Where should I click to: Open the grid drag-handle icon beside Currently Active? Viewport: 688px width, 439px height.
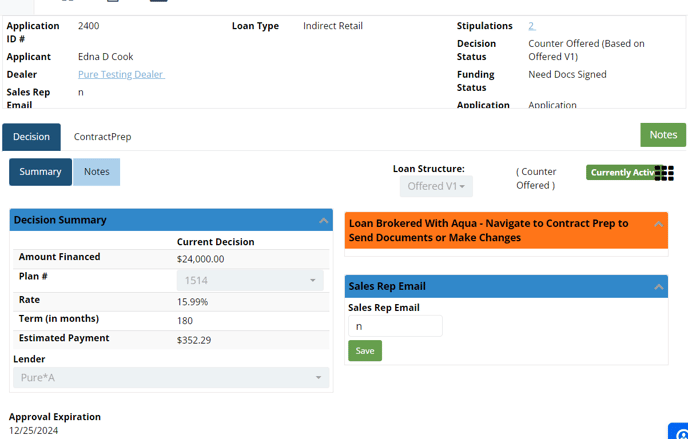click(664, 173)
